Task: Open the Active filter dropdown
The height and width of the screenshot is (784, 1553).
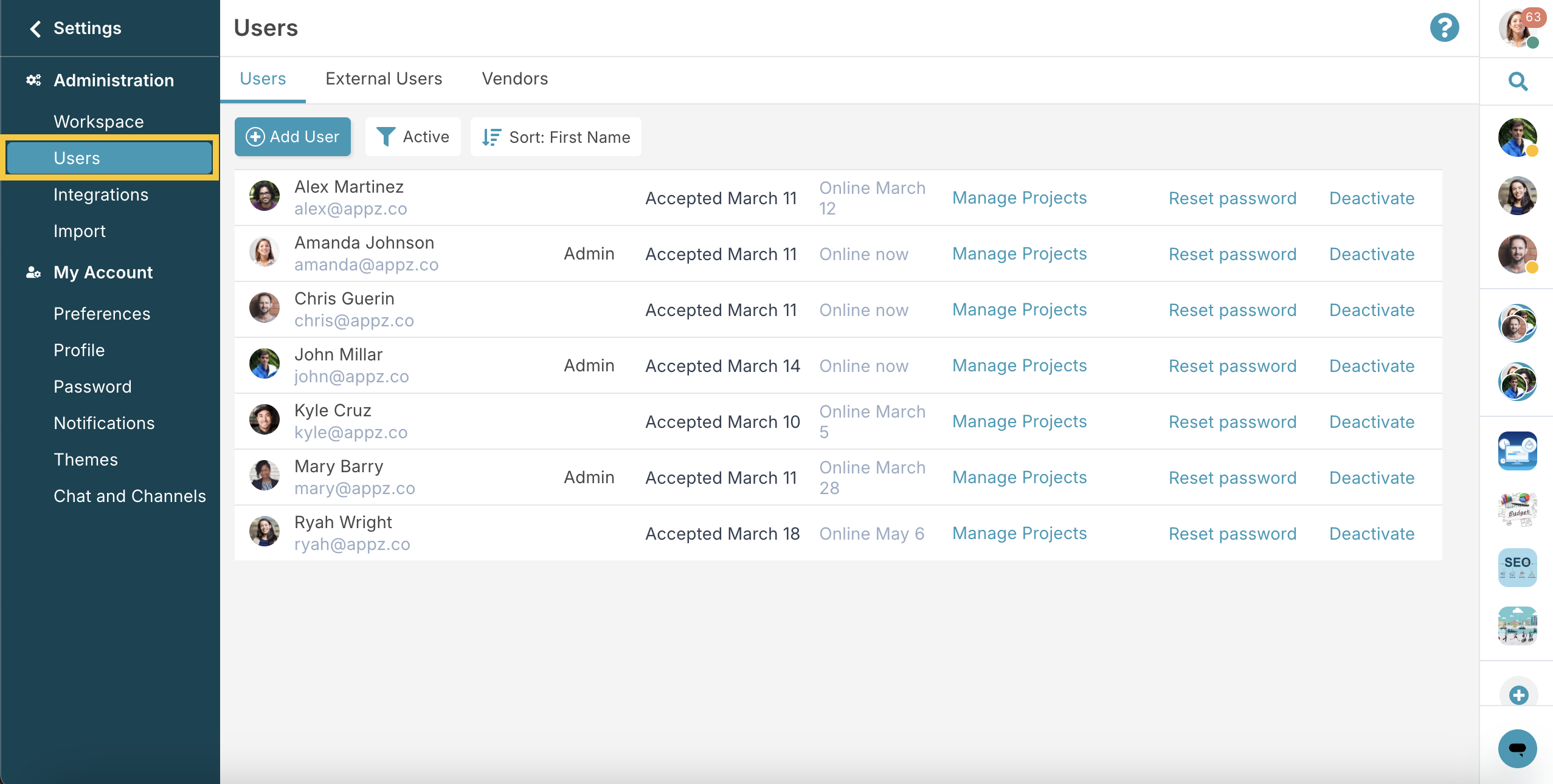Action: [413, 137]
